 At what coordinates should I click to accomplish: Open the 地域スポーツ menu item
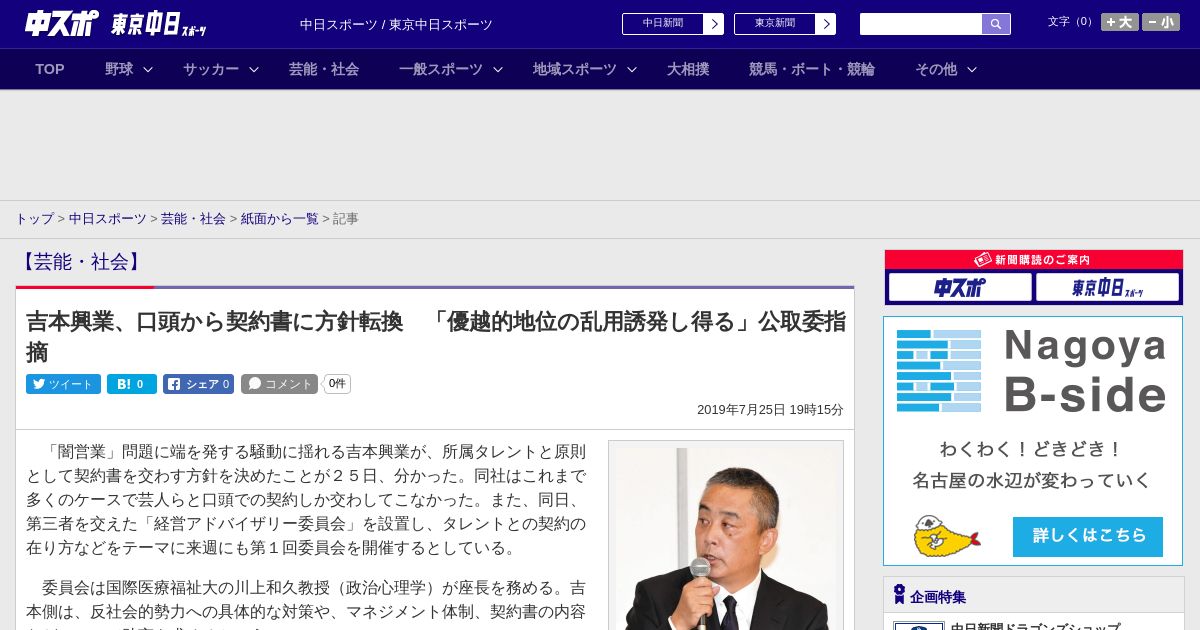[x=575, y=69]
